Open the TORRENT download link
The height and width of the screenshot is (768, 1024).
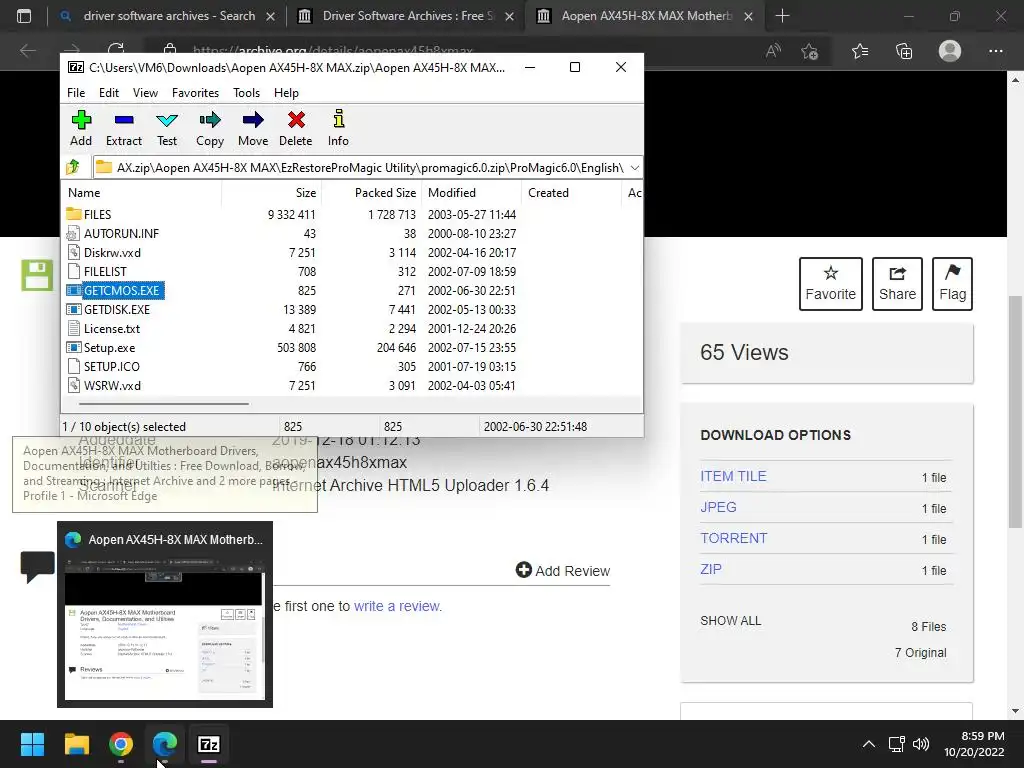[x=733, y=538]
